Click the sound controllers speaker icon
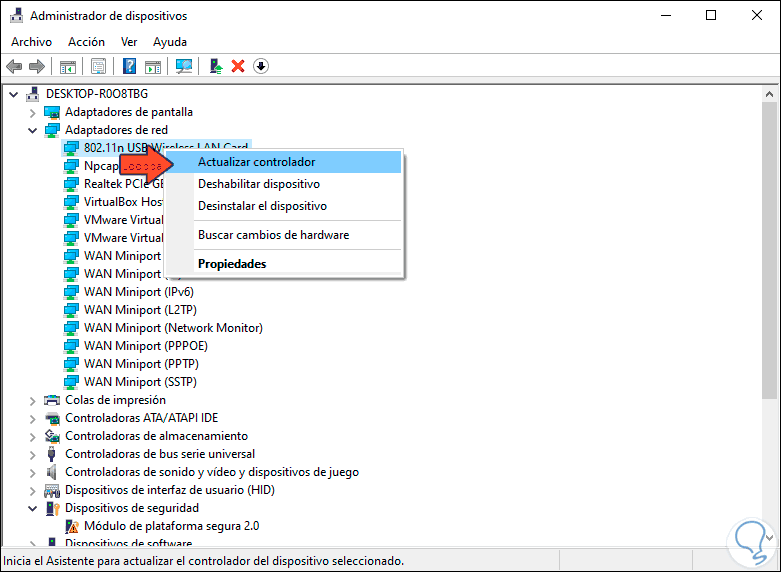This screenshot has height=572, width=781. pos(51,472)
